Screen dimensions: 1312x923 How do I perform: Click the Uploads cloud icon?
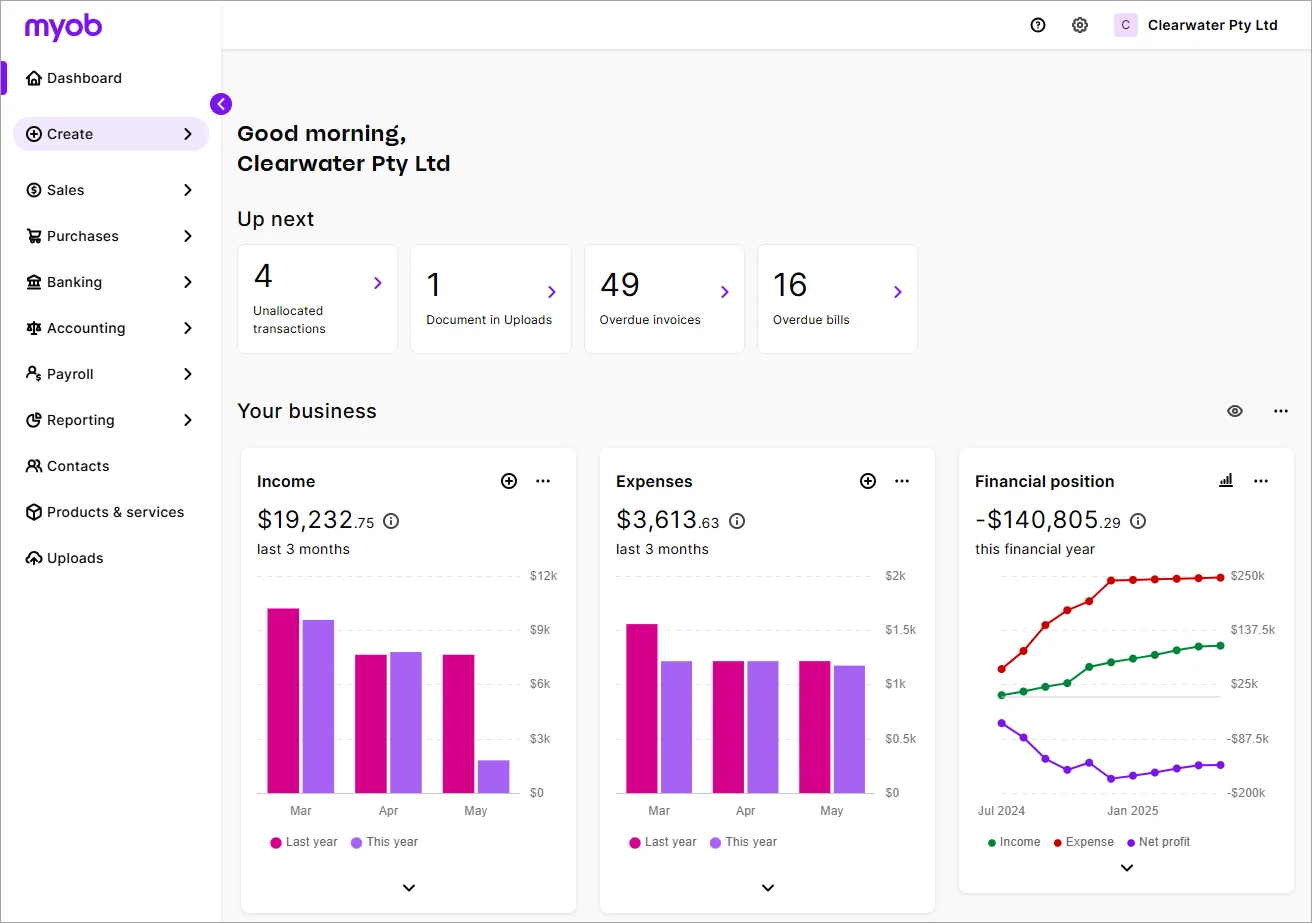point(34,558)
